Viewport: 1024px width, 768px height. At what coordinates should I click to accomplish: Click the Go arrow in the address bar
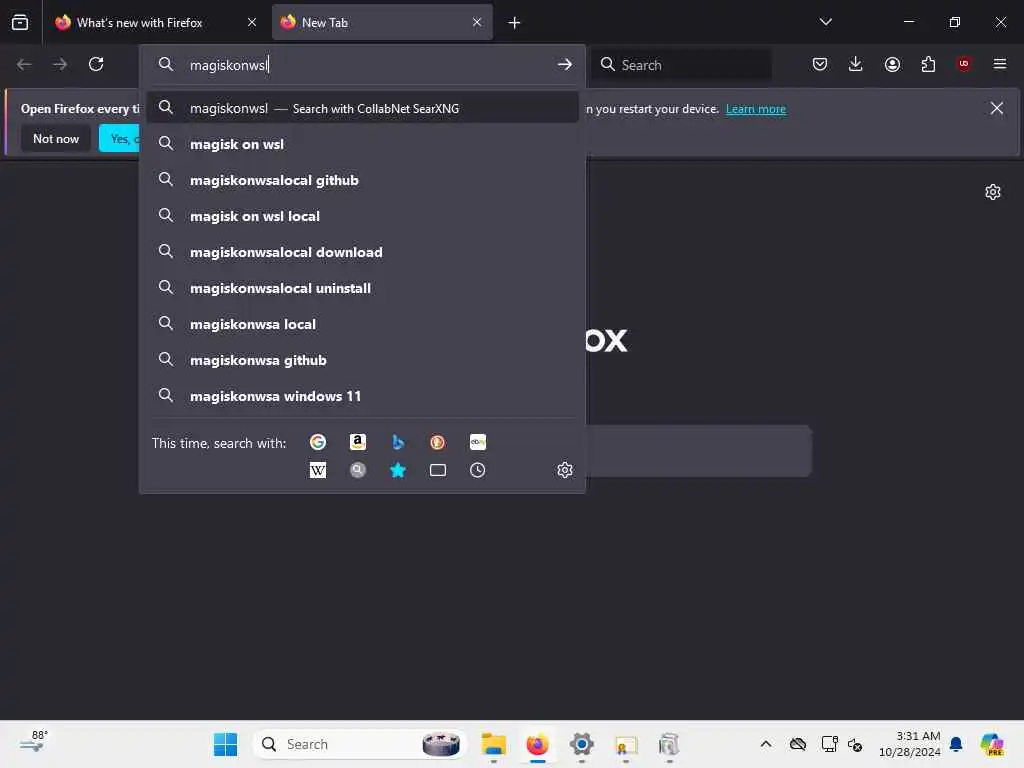tap(565, 64)
